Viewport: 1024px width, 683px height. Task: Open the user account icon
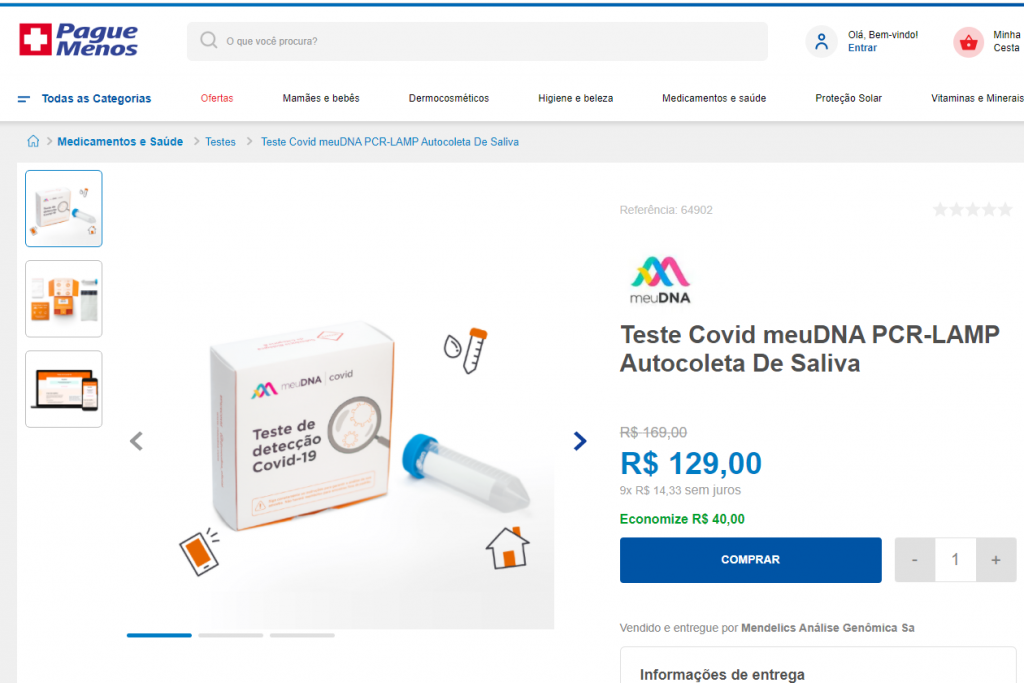click(822, 42)
